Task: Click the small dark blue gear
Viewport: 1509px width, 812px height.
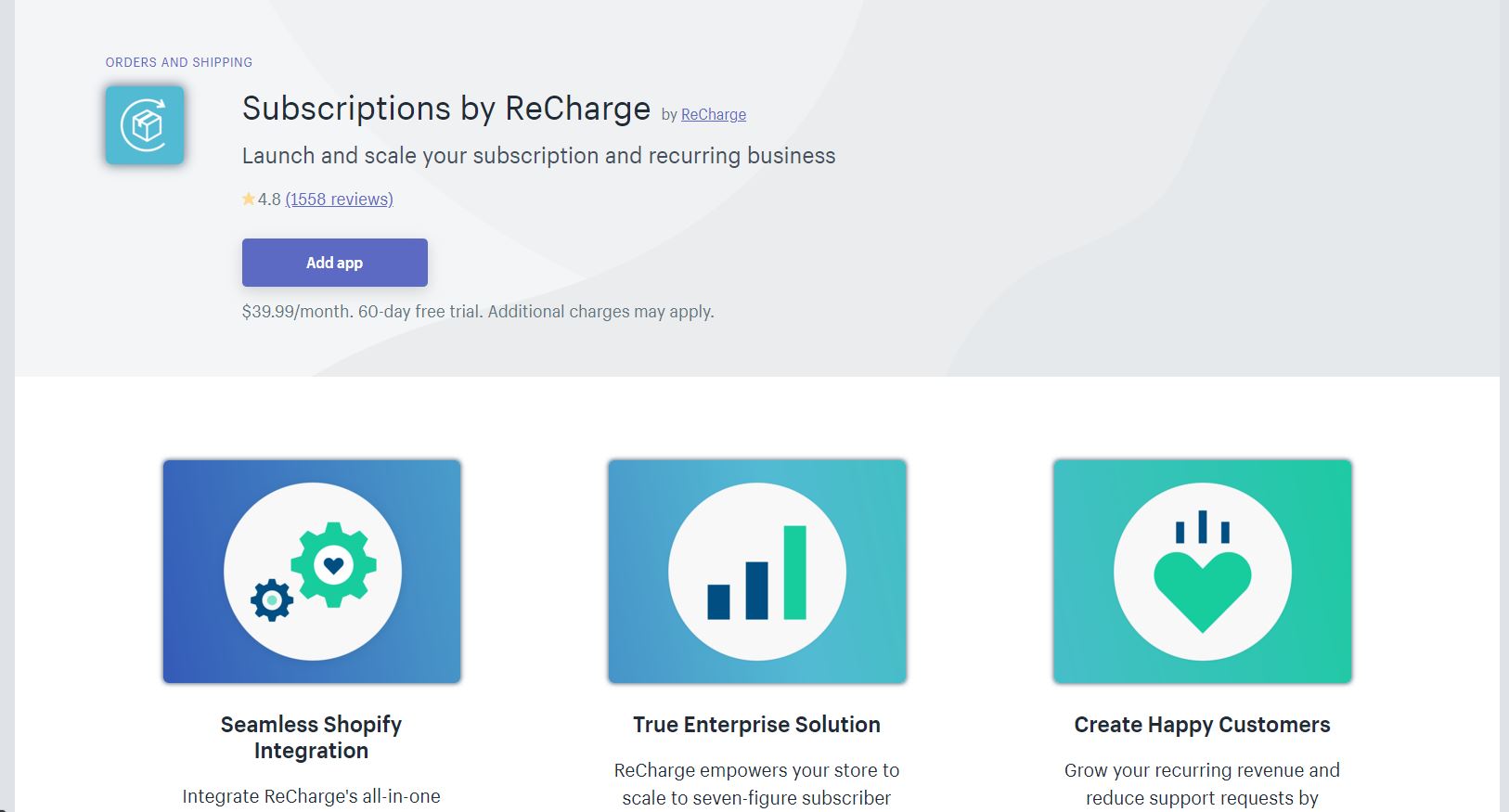Action: click(272, 600)
